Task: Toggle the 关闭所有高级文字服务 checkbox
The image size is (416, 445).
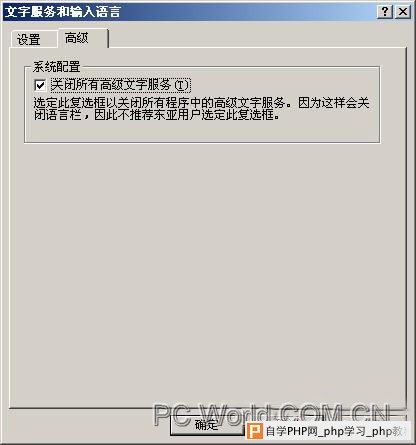Action: [40, 85]
